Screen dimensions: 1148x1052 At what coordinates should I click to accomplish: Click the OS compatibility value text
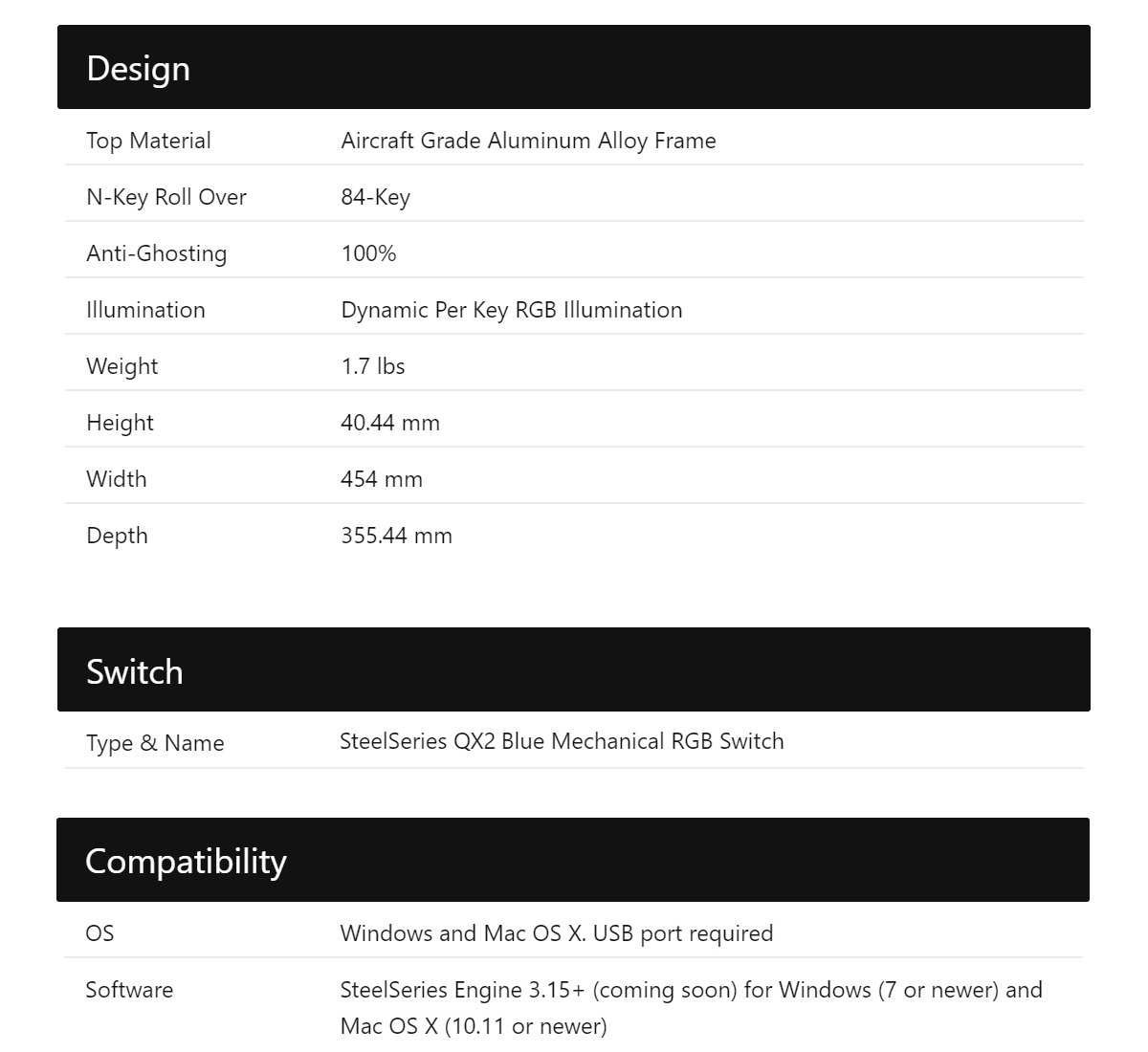point(557,933)
